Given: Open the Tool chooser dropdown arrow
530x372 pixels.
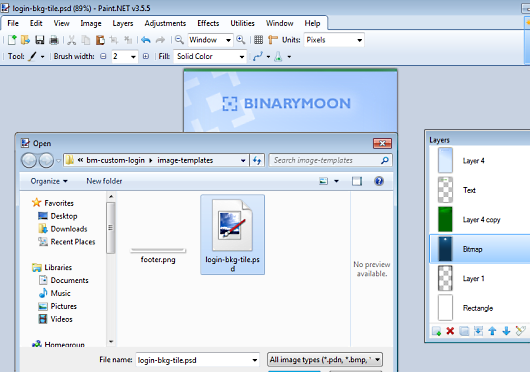Looking at the screenshot, I should [x=43, y=57].
